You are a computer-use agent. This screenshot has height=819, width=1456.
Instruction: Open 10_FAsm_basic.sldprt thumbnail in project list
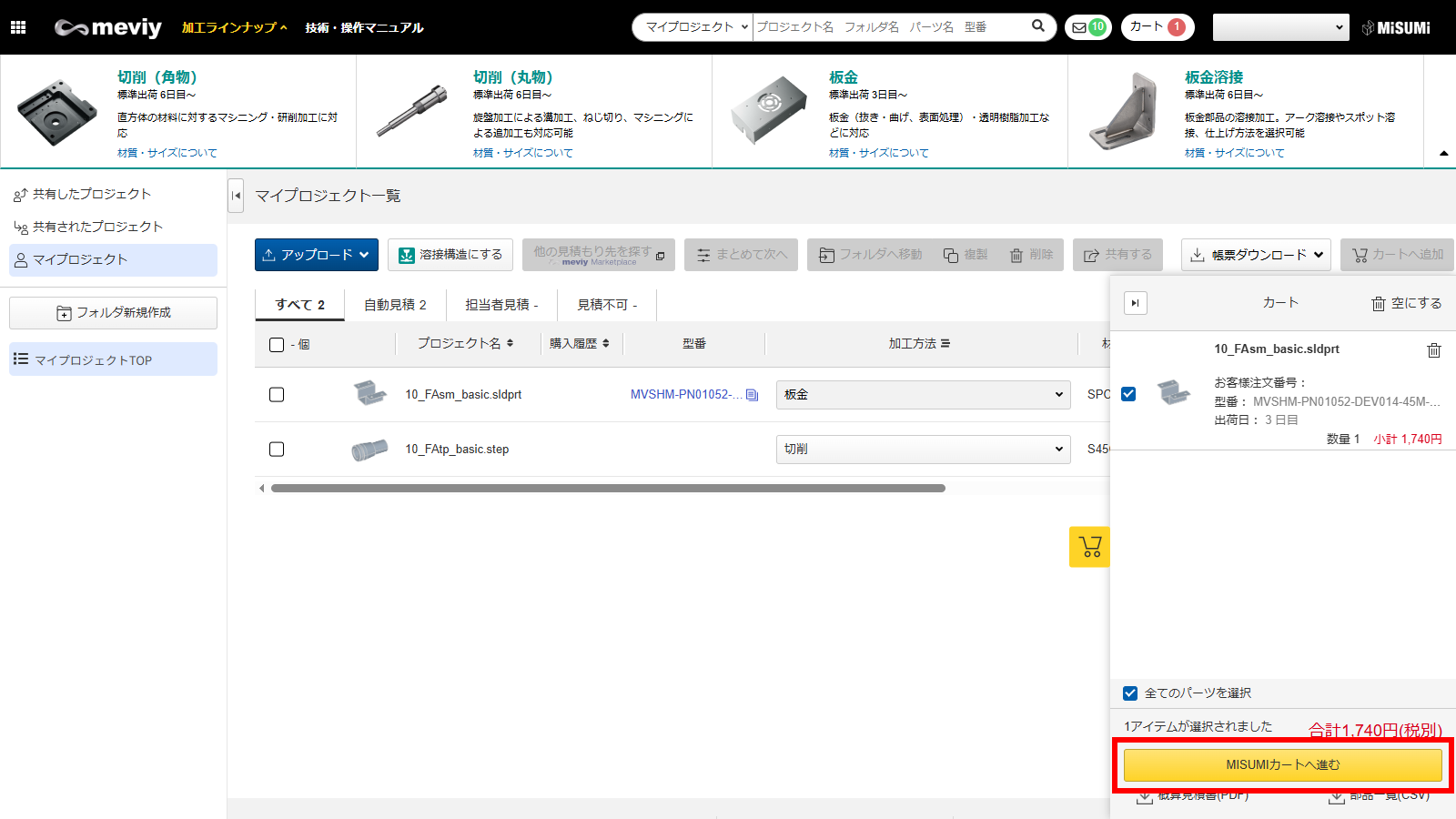point(369,393)
